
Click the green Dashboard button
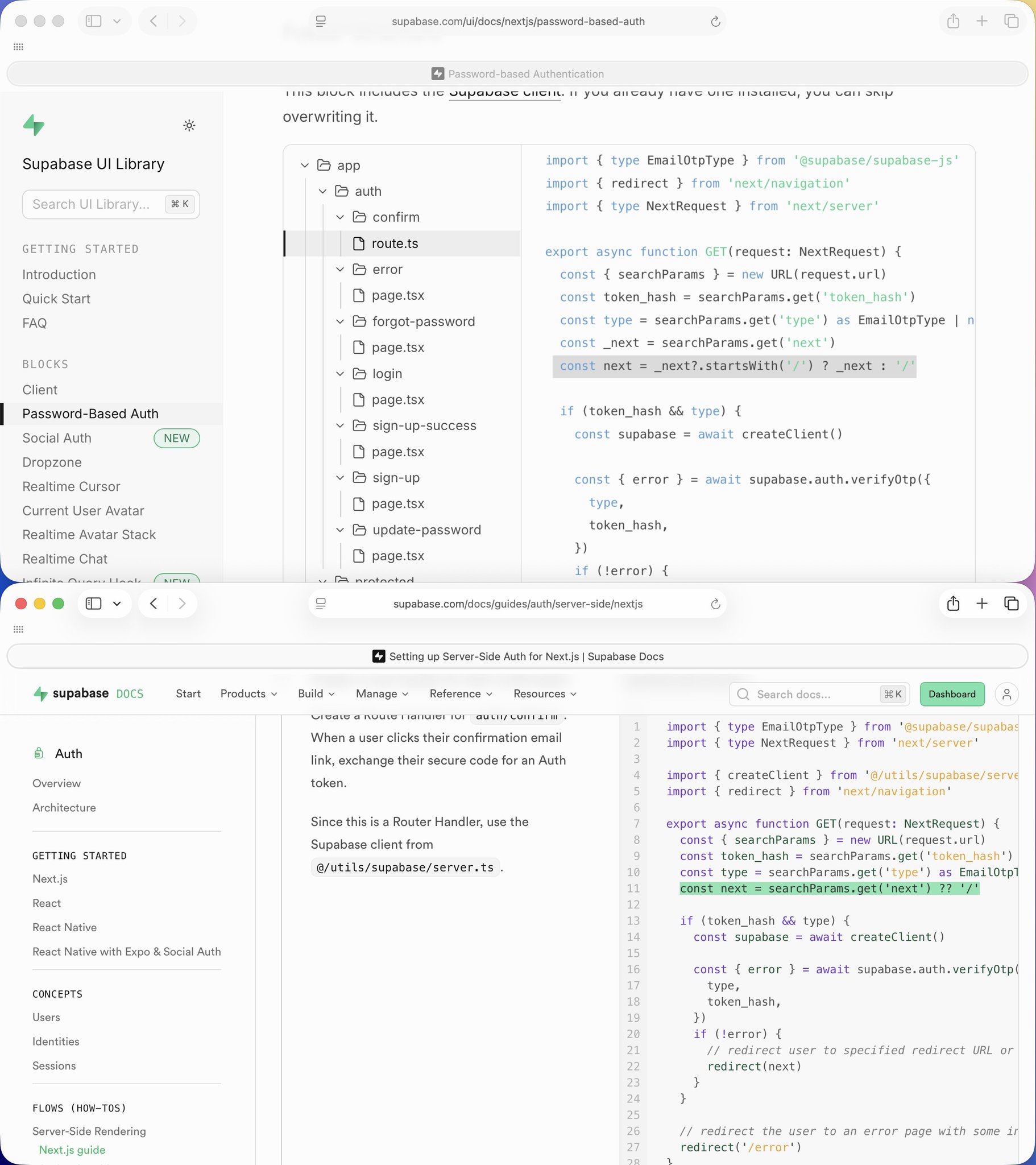(952, 694)
